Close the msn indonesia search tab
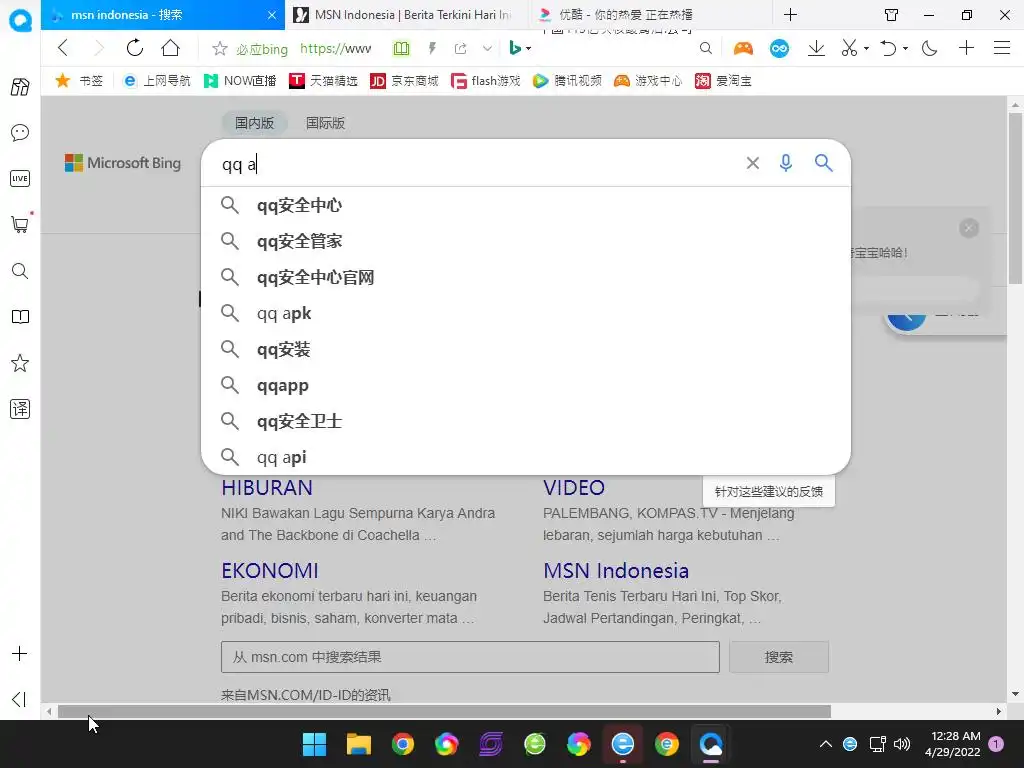The width and height of the screenshot is (1024, 768). pos(272,14)
